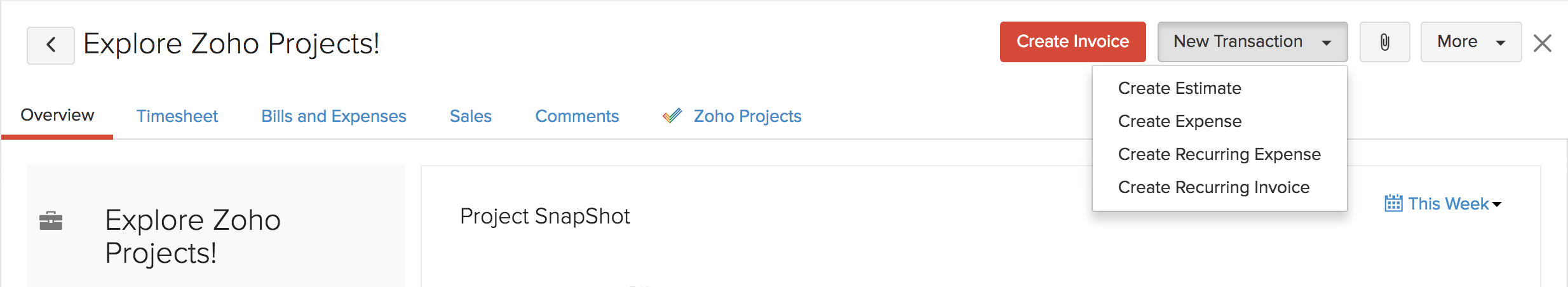View the Comments tab

pyautogui.click(x=576, y=116)
